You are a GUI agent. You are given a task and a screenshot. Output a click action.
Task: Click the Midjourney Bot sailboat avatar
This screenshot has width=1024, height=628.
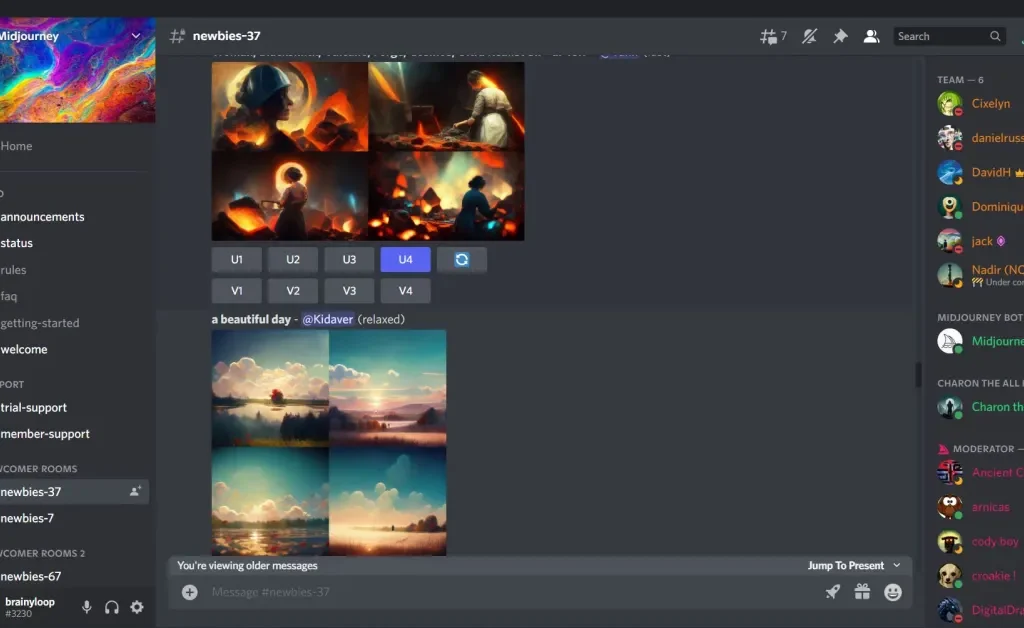click(x=950, y=341)
